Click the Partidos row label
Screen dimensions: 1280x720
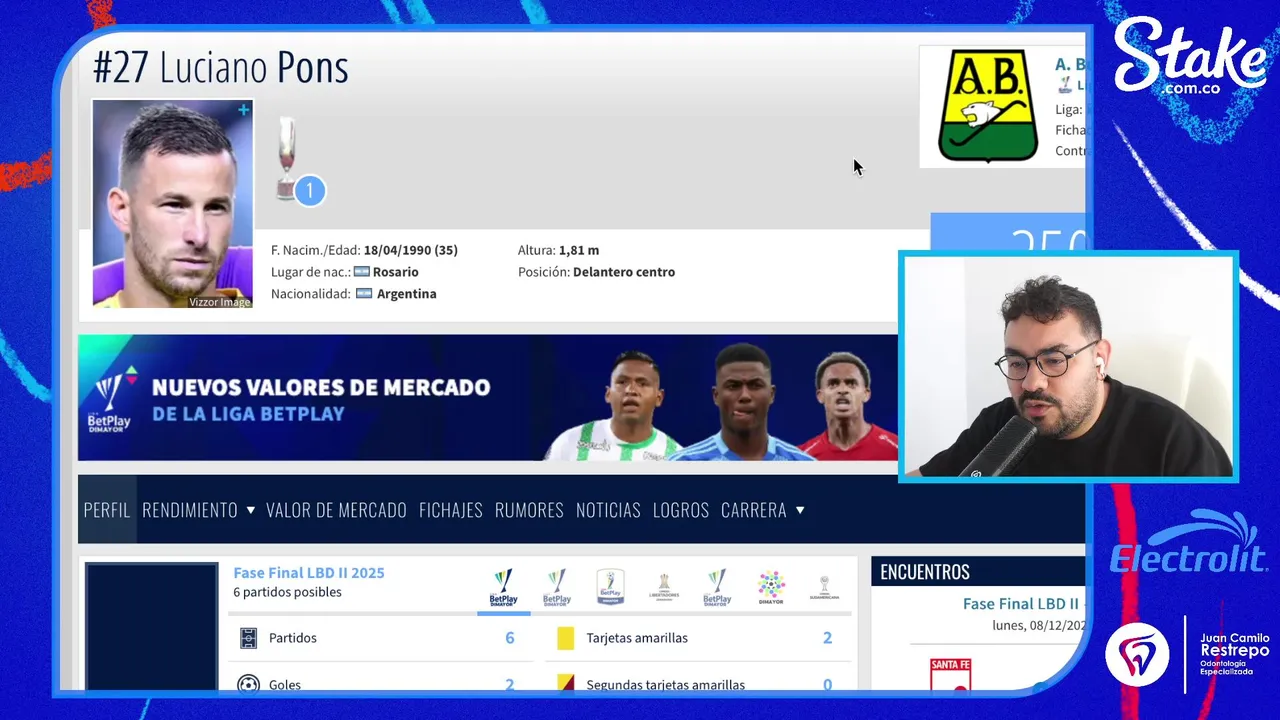pos(292,638)
